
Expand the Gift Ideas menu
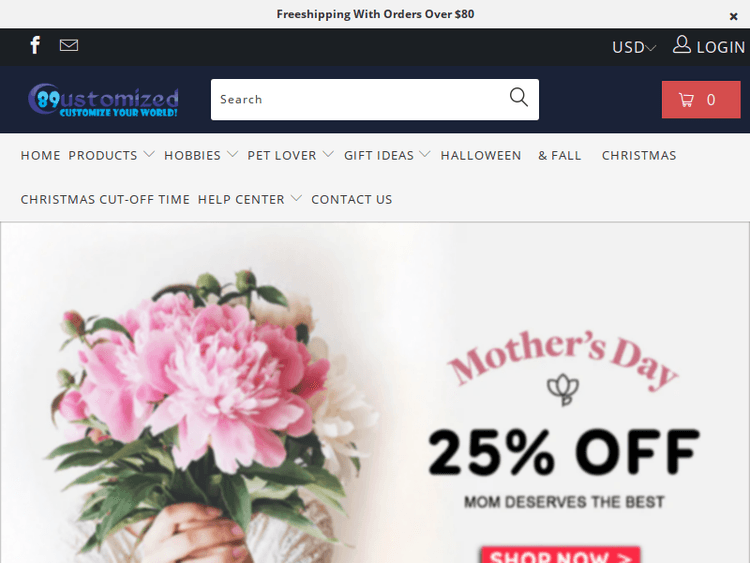click(387, 155)
